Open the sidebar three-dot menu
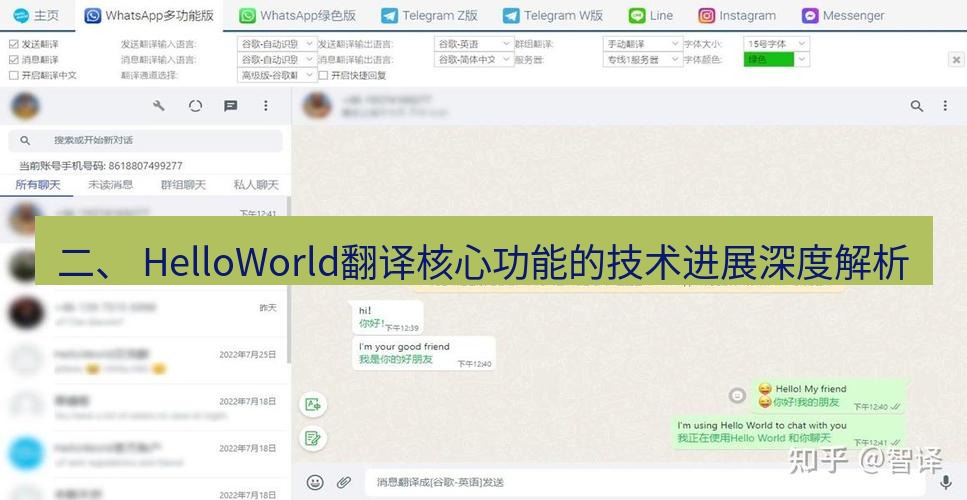 (x=266, y=106)
